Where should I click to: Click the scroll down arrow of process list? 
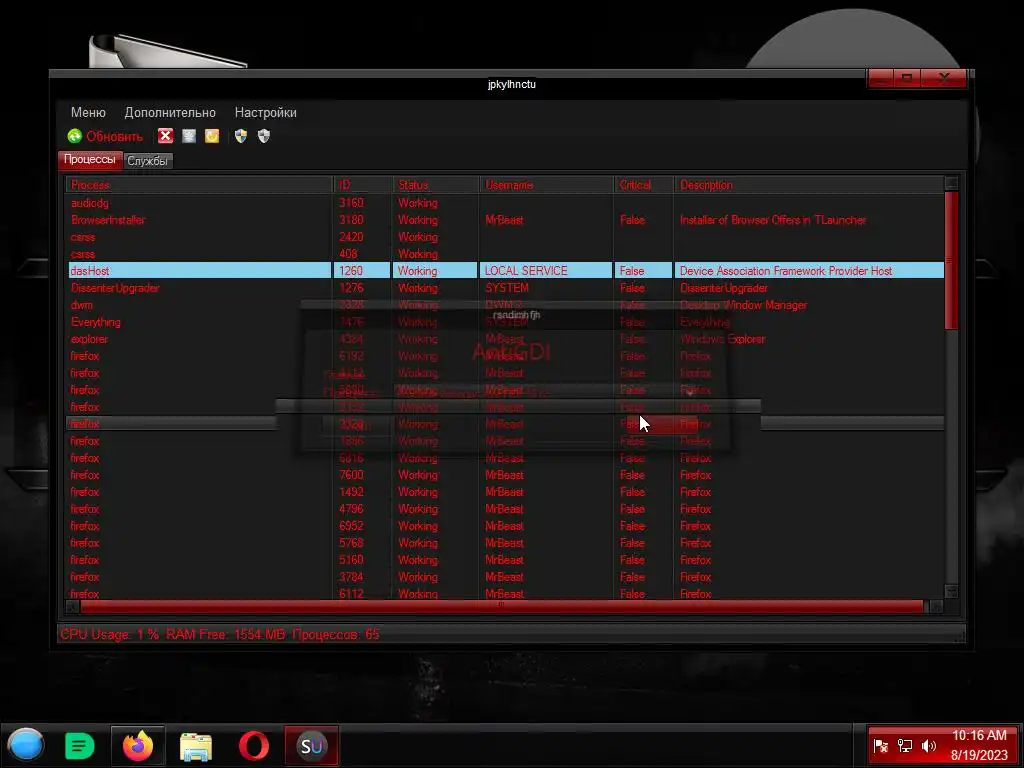(952, 591)
